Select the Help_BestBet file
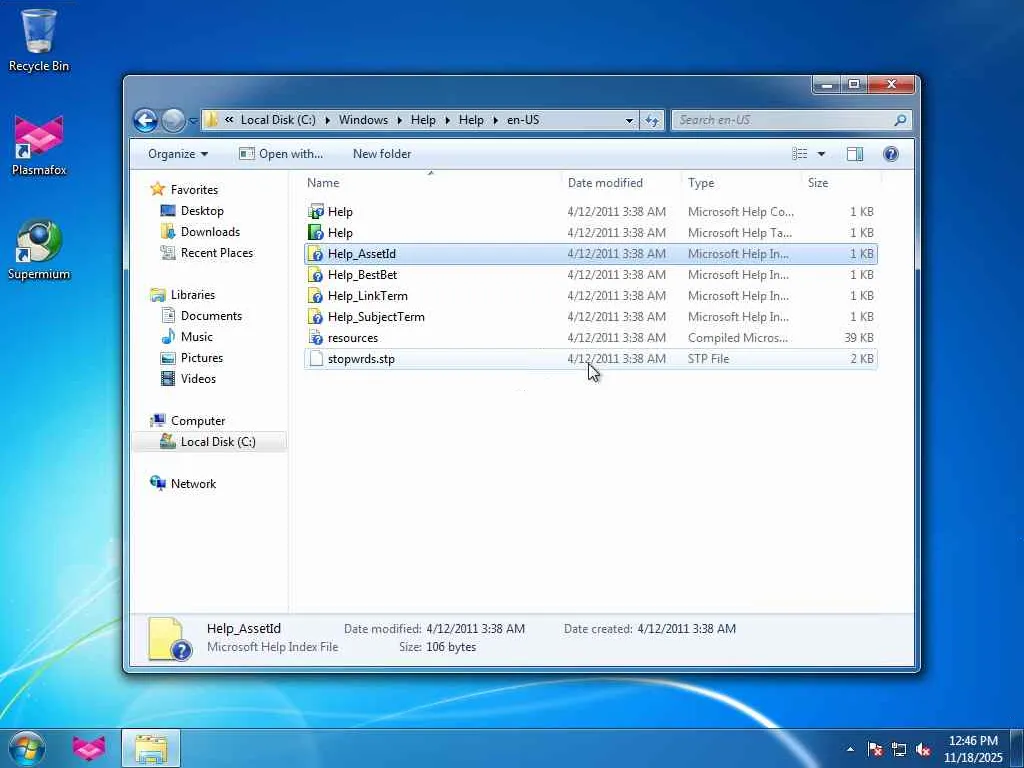Image resolution: width=1024 pixels, height=768 pixels. pos(591,275)
